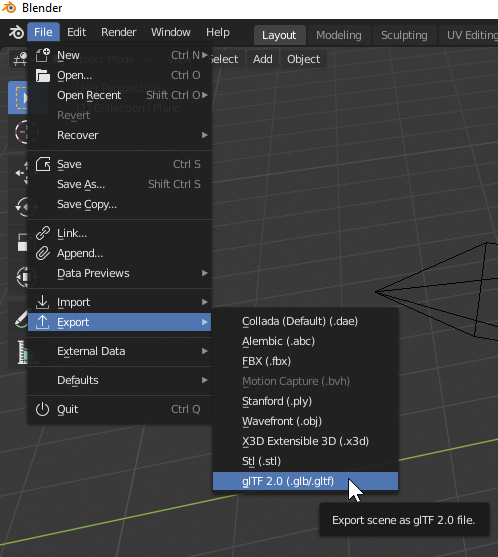Image resolution: width=498 pixels, height=557 pixels.
Task: Click the power Quit icon
Action: [x=43, y=409]
